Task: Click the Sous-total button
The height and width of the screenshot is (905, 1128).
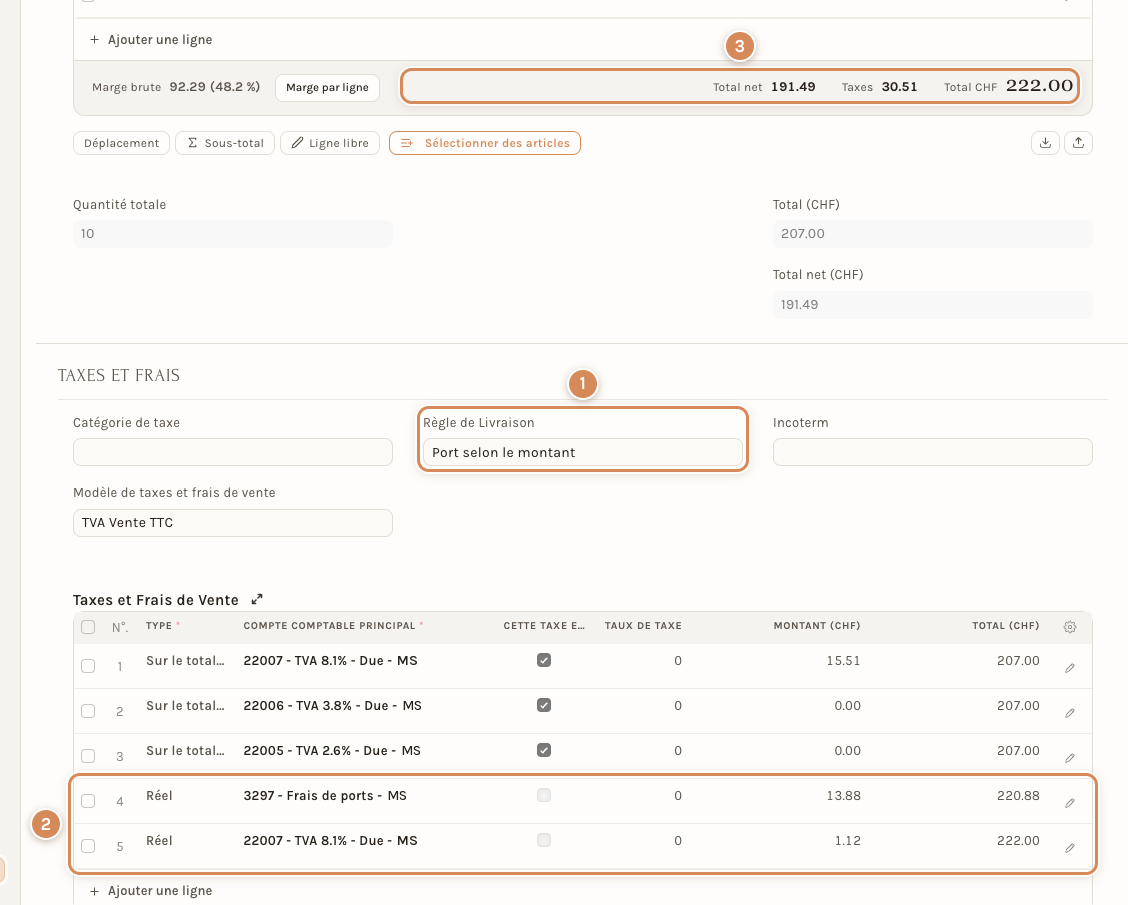Action: pos(225,143)
